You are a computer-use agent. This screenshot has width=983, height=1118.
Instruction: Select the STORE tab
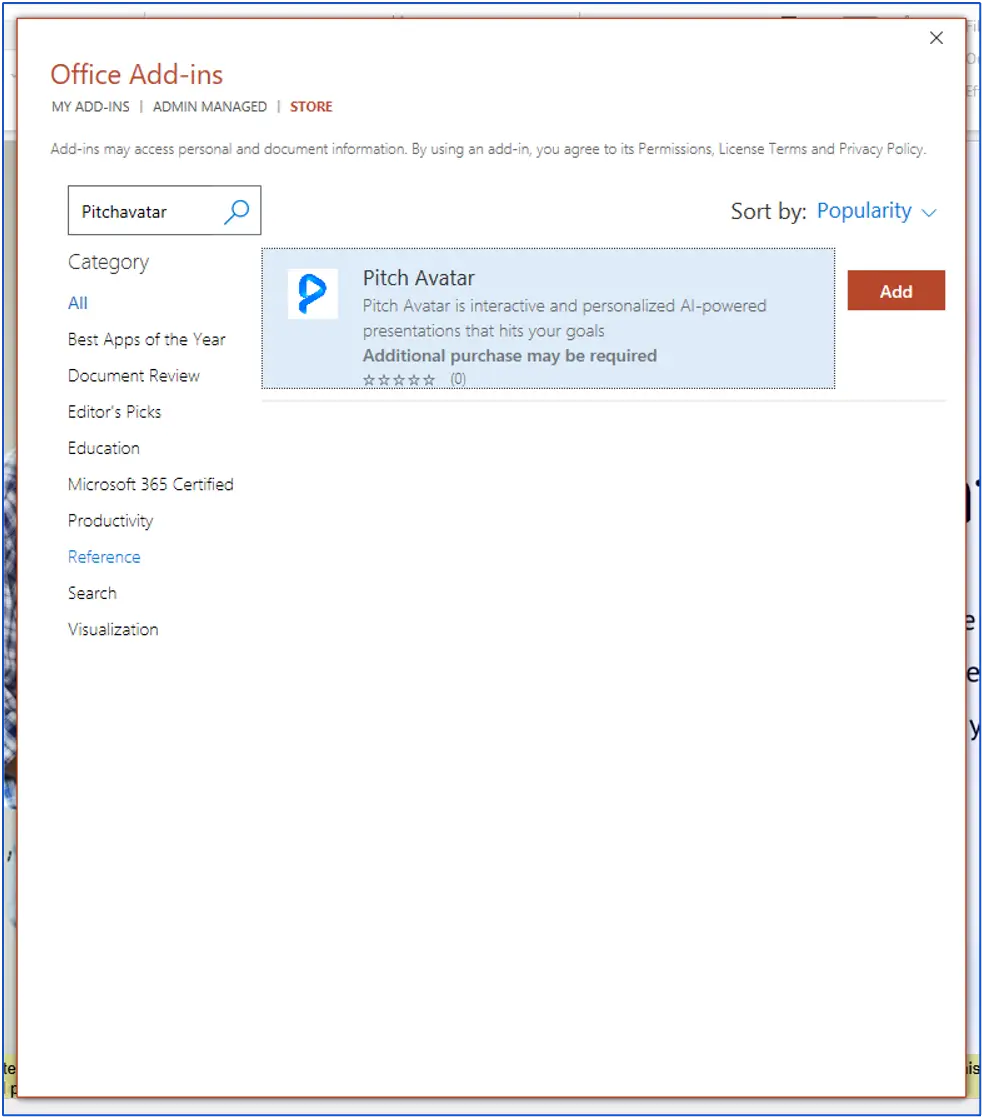tap(311, 107)
